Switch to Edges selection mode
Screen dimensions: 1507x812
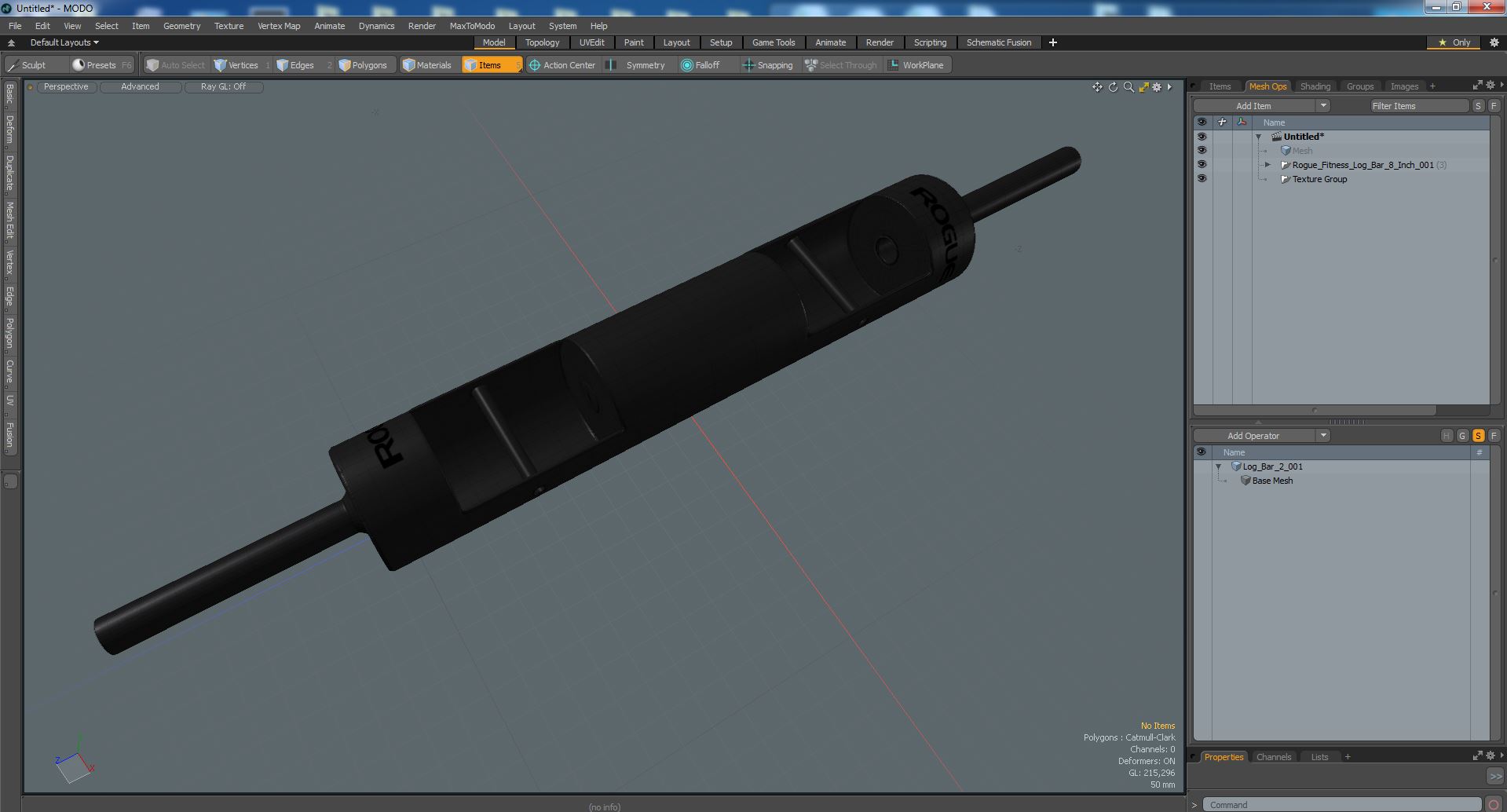point(295,65)
